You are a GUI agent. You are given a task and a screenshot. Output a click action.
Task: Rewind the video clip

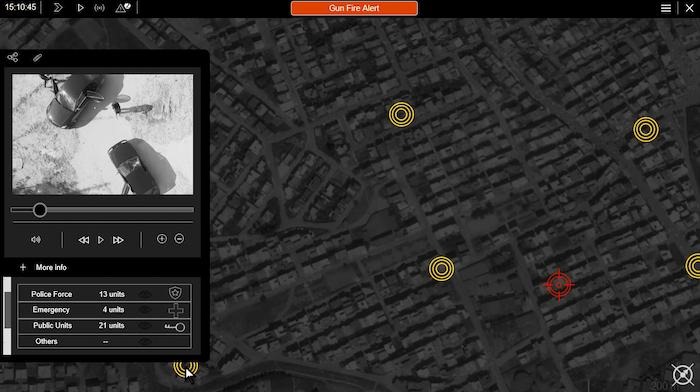tap(83, 240)
